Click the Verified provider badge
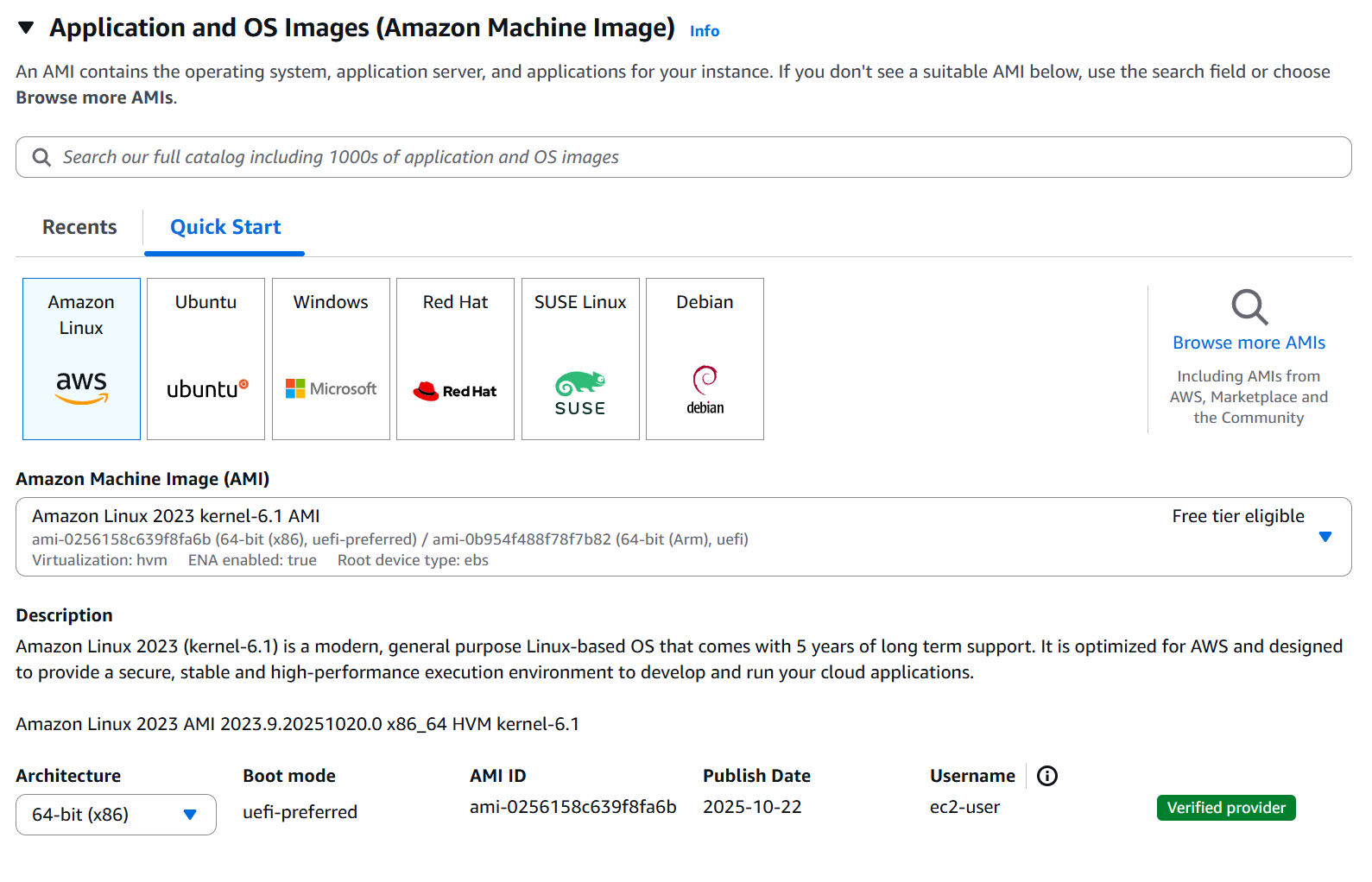This screenshot has height=882, width=1372. pyautogui.click(x=1225, y=808)
